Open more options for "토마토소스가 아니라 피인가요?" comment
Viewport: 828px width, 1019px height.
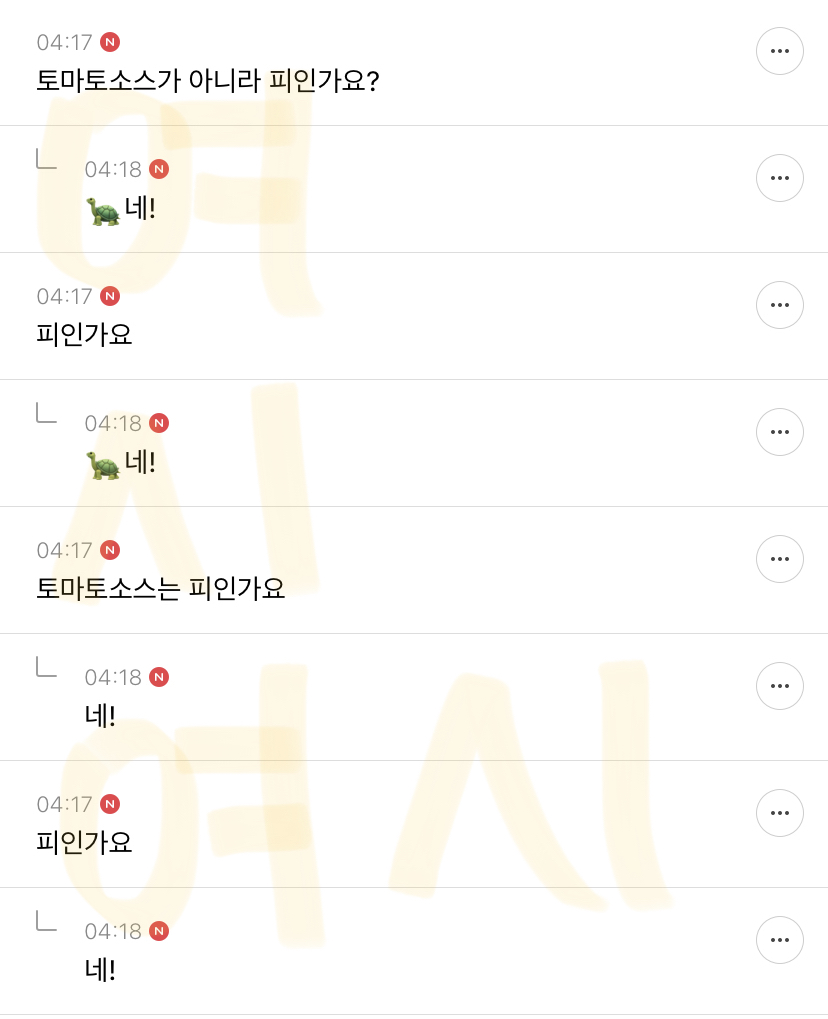coord(779,51)
